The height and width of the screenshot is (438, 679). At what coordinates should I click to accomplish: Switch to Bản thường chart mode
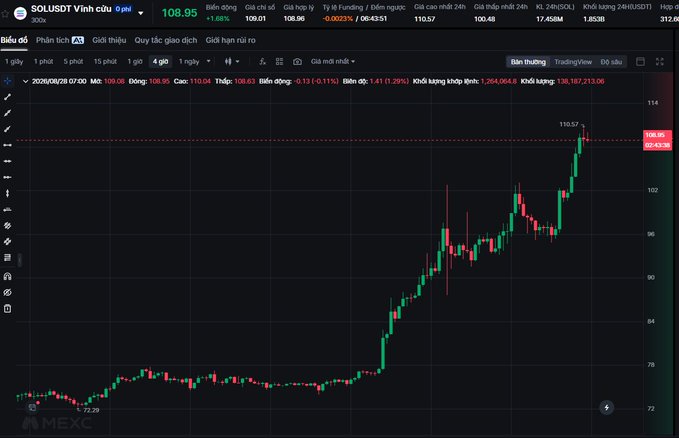coord(528,62)
